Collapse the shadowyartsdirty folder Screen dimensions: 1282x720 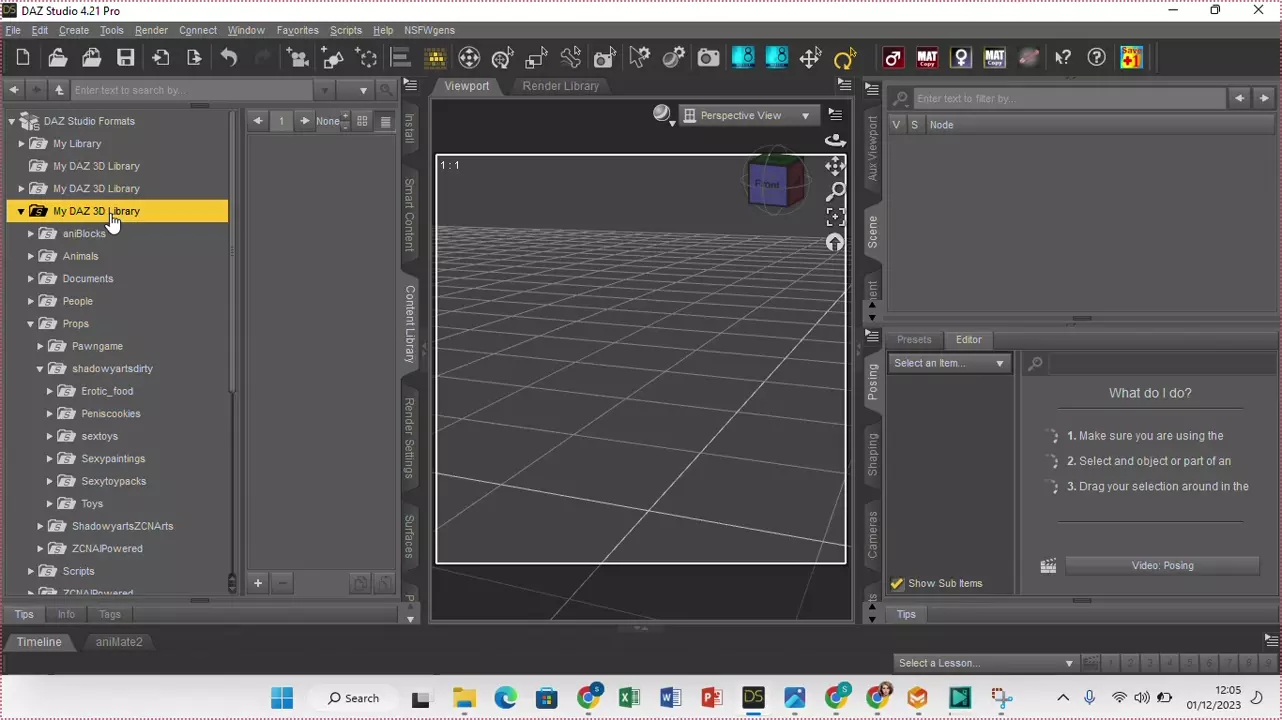(x=40, y=369)
